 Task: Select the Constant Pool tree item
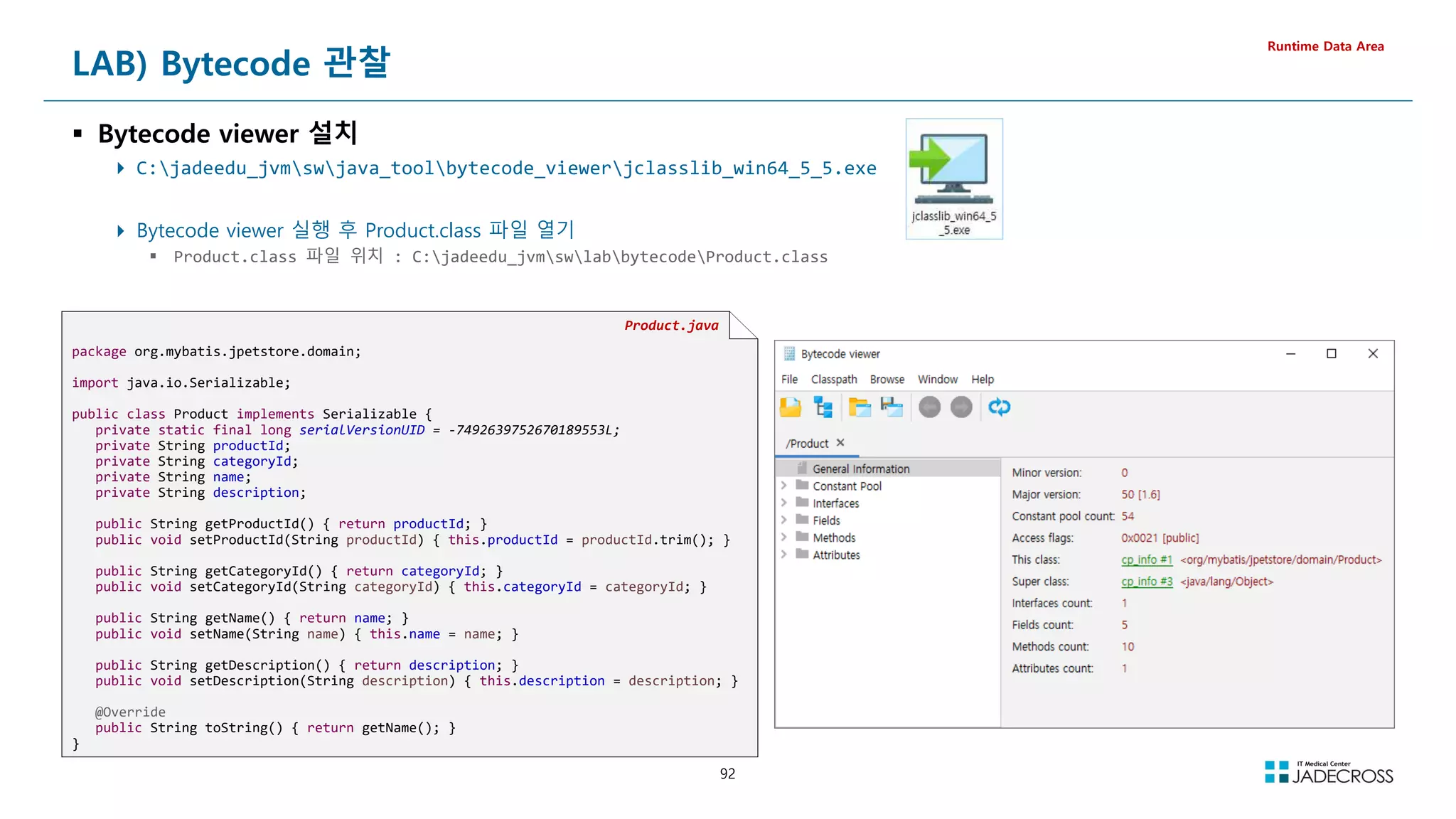(x=847, y=486)
